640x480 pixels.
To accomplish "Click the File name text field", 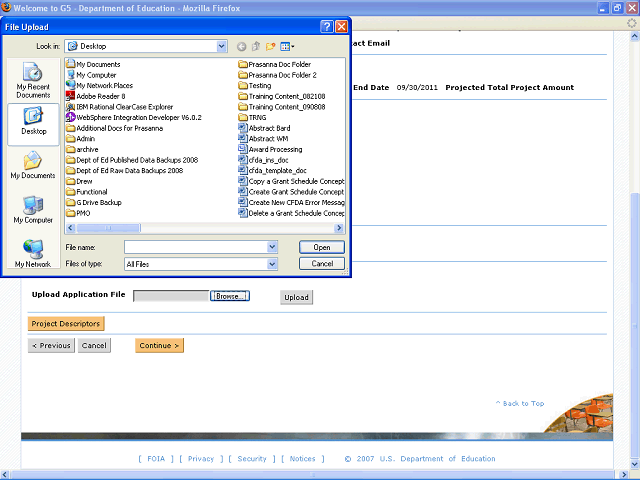I will click(196, 247).
